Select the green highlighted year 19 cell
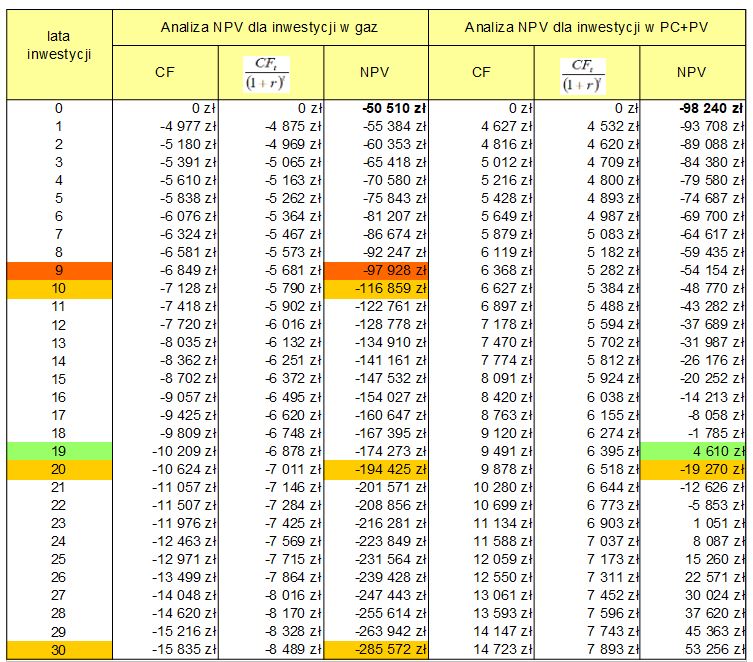753x662 pixels. (x=59, y=451)
